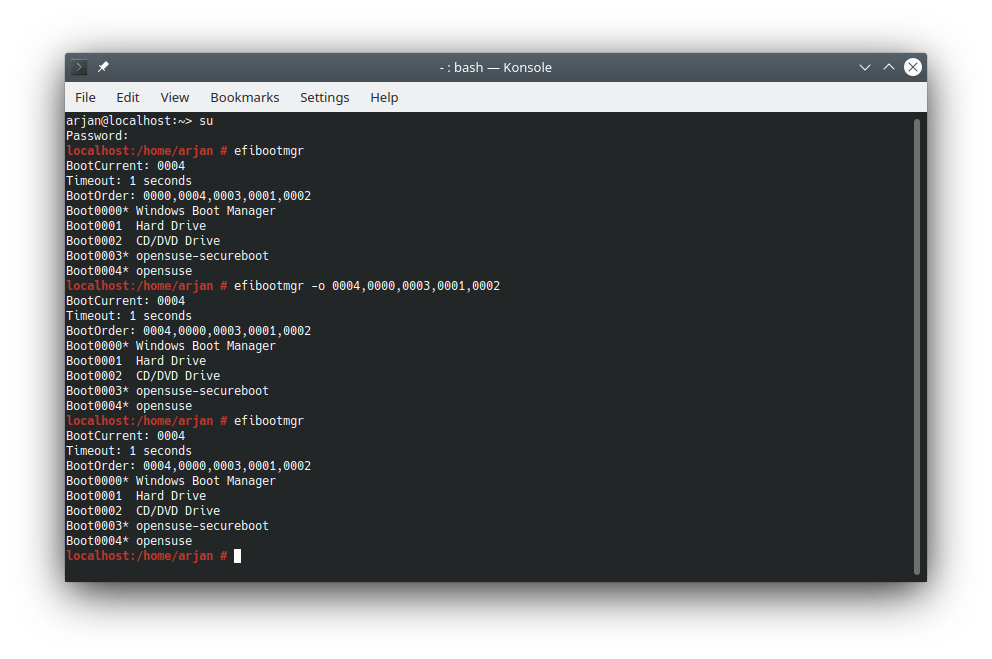Click the window title 'bash — Konsole'

[x=496, y=67]
